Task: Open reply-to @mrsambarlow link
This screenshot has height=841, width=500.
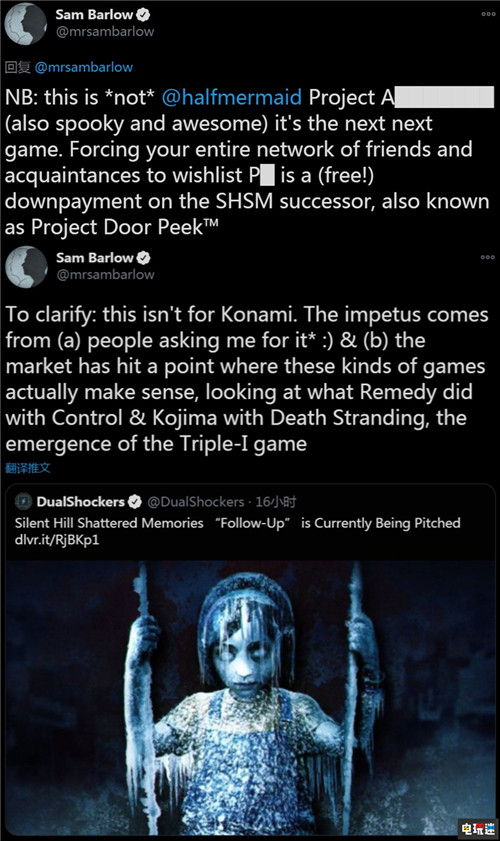Action: click(x=84, y=68)
